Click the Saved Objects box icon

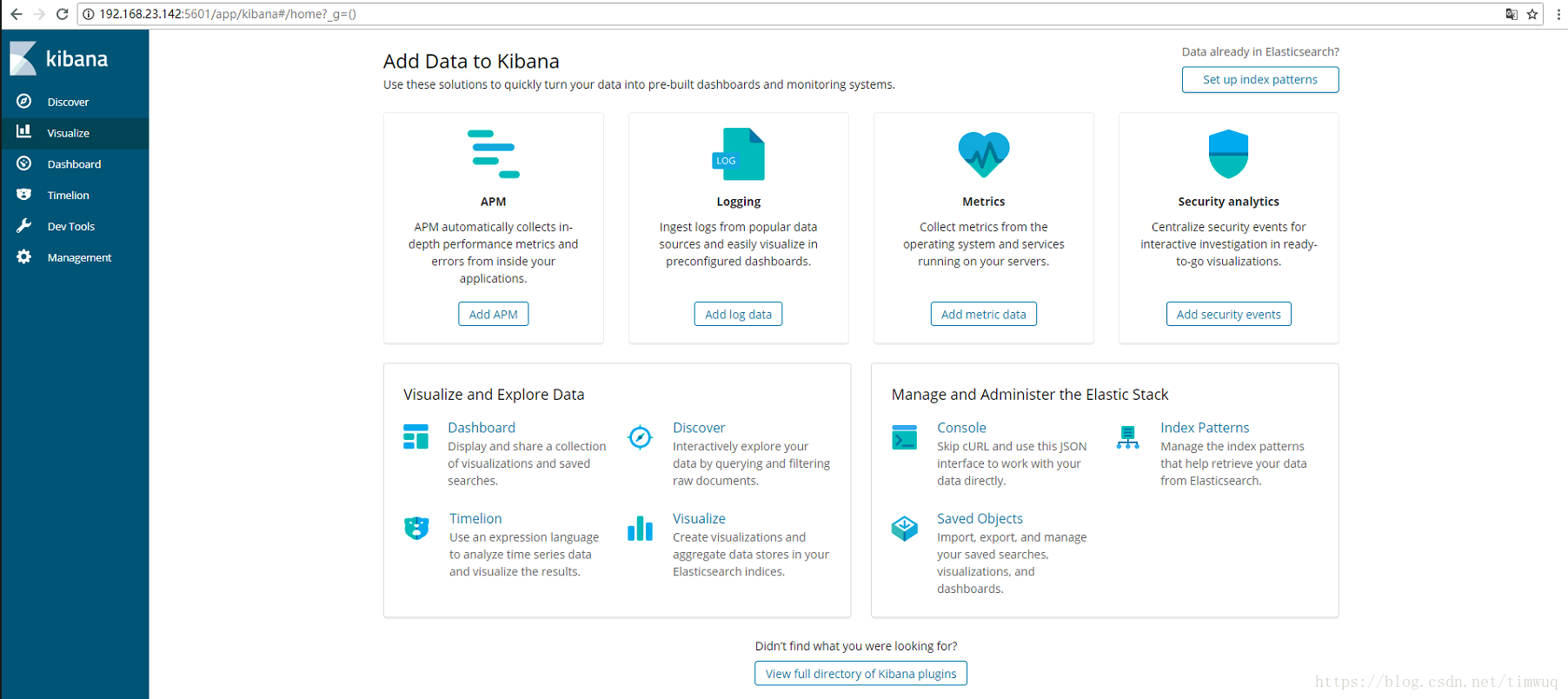[x=905, y=528]
